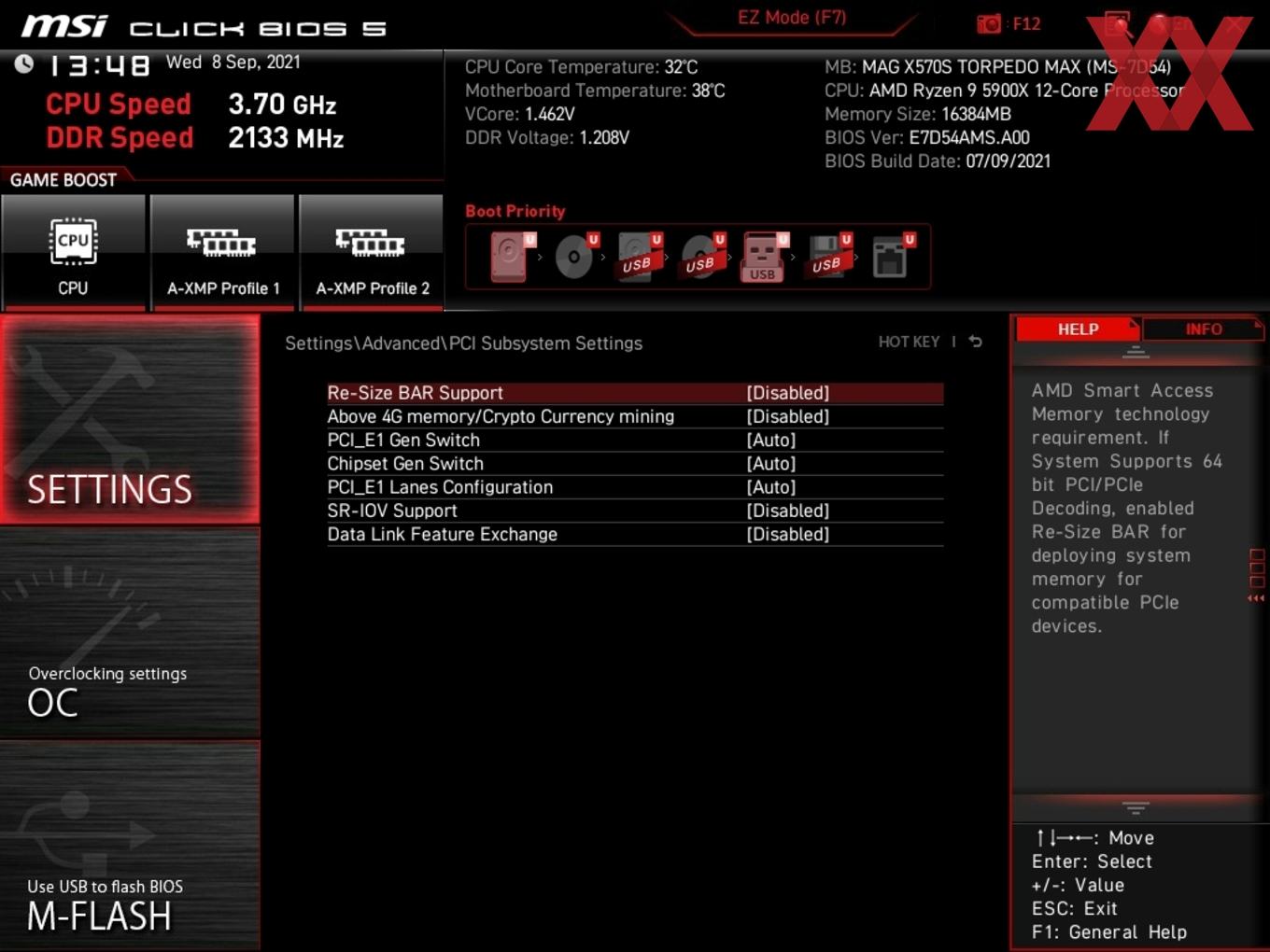Viewport: 1270px width, 952px height.
Task: Click the 13:48 time display
Action: tap(99, 65)
